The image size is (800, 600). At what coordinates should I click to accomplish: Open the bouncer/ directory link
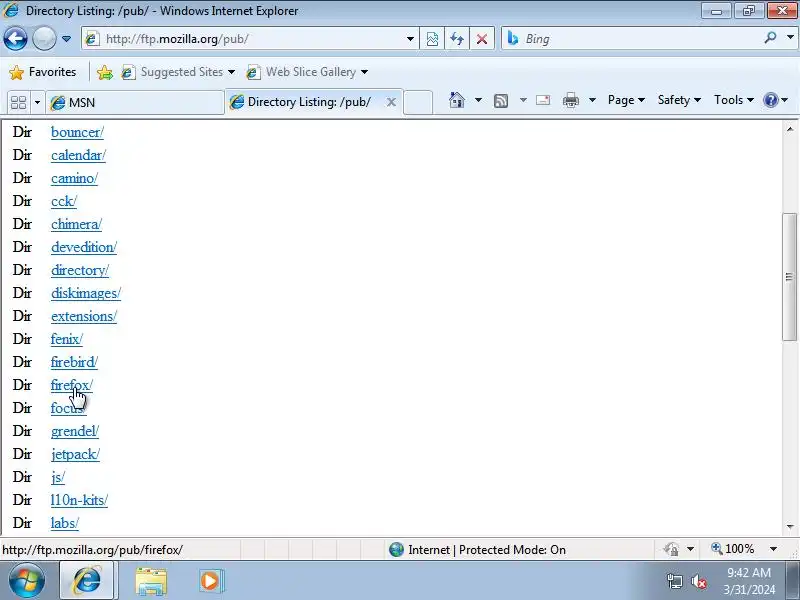(78, 132)
